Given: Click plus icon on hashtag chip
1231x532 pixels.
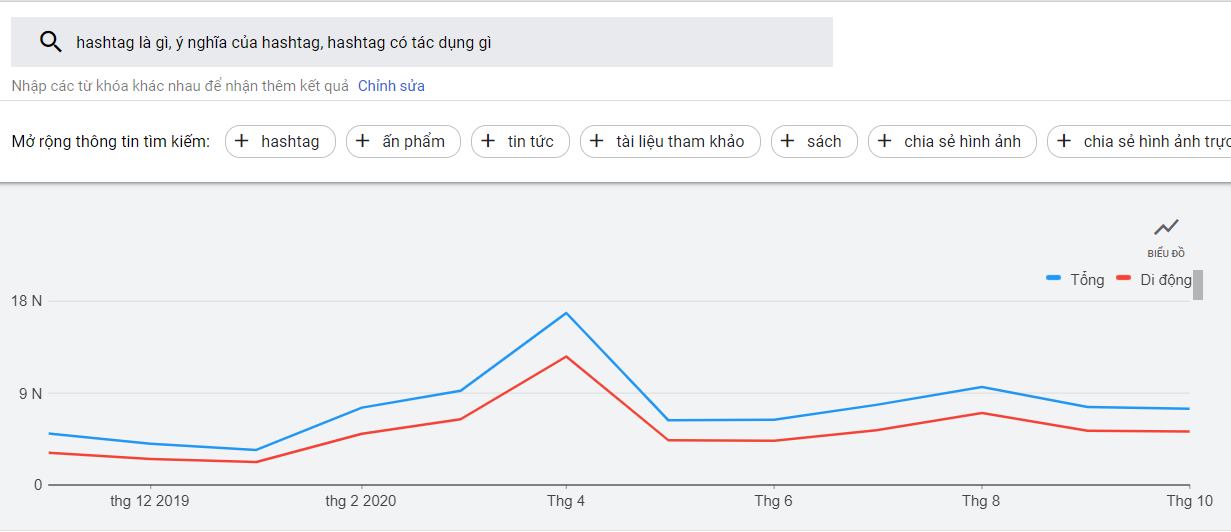Looking at the screenshot, I should tap(242, 141).
